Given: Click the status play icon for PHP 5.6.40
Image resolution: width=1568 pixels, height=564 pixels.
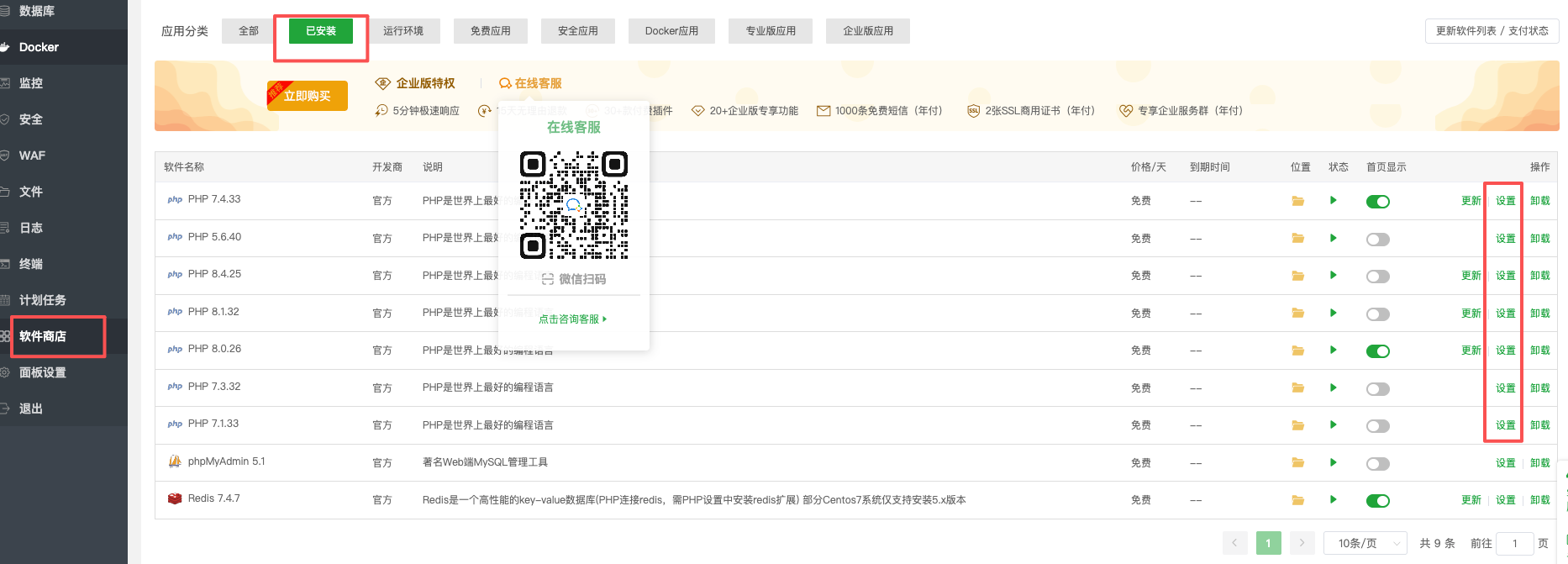Looking at the screenshot, I should (1334, 238).
